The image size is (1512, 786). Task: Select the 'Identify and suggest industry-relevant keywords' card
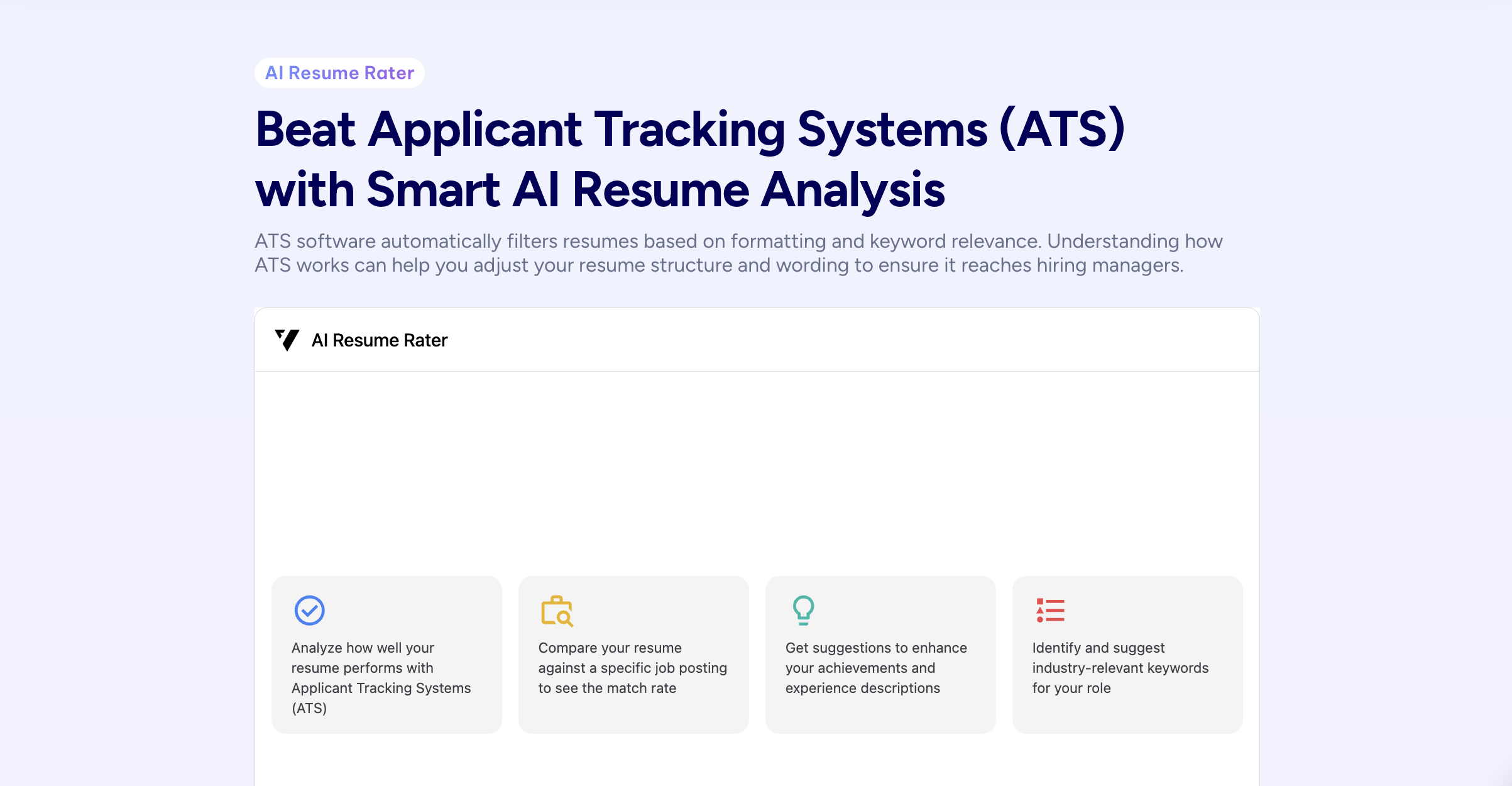(1127, 655)
